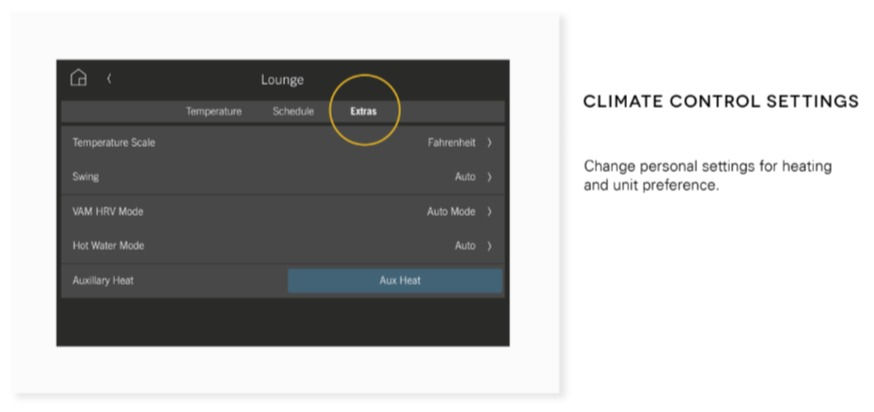
Task: Open the Temperature tab
Action: coord(214,112)
